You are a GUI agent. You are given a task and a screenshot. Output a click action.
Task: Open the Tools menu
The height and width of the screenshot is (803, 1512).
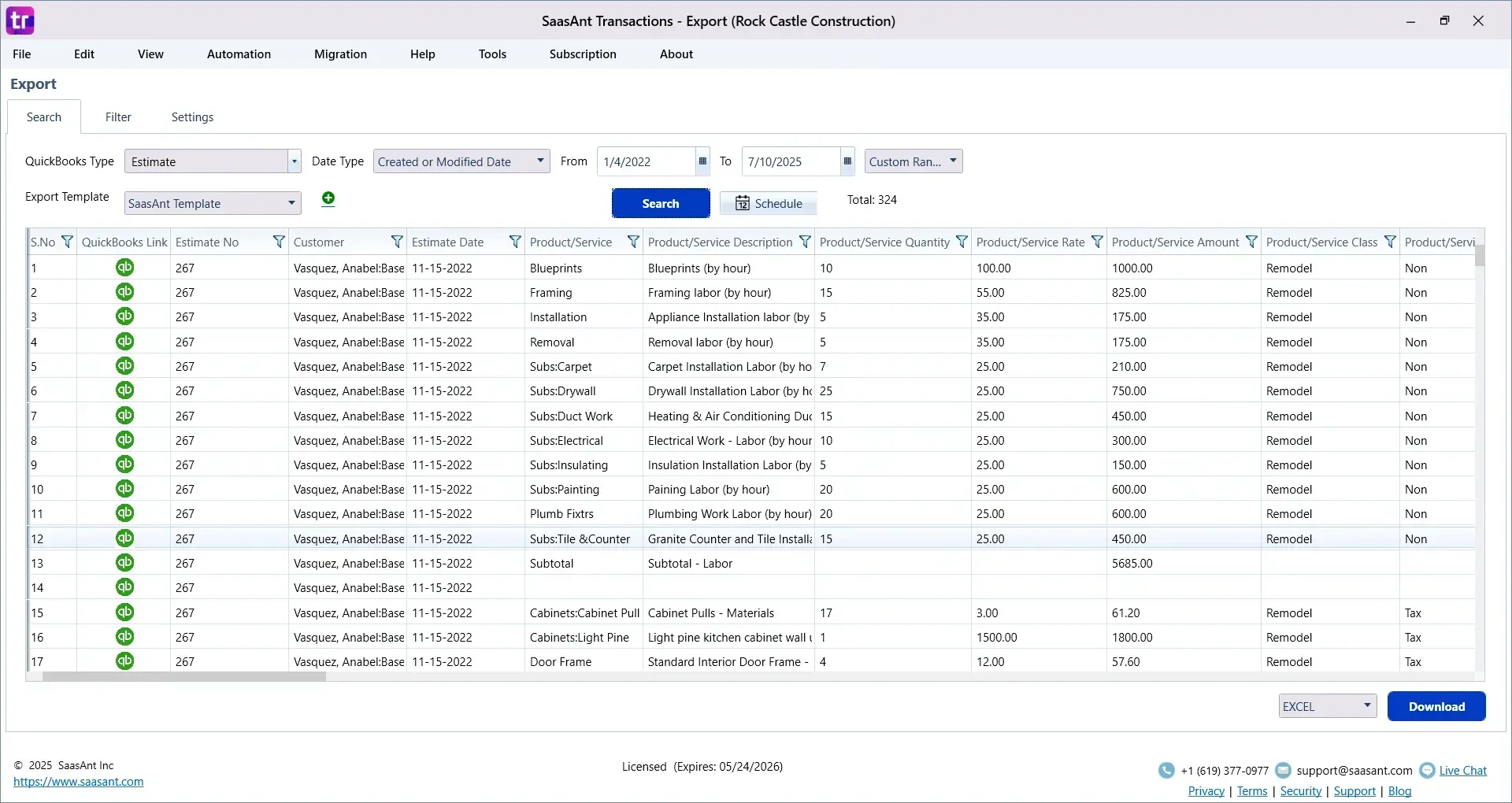[492, 54]
